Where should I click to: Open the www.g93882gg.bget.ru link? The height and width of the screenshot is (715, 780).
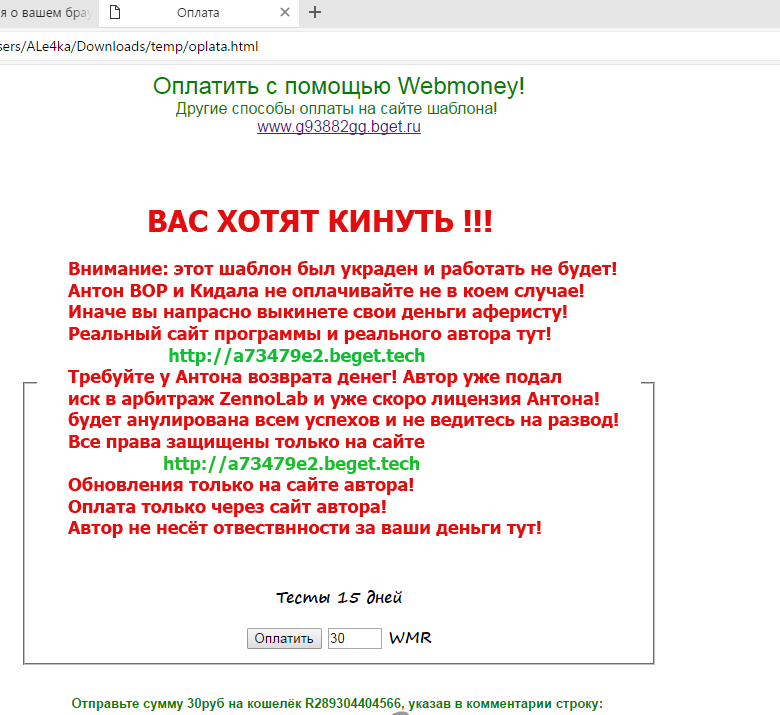click(x=339, y=126)
